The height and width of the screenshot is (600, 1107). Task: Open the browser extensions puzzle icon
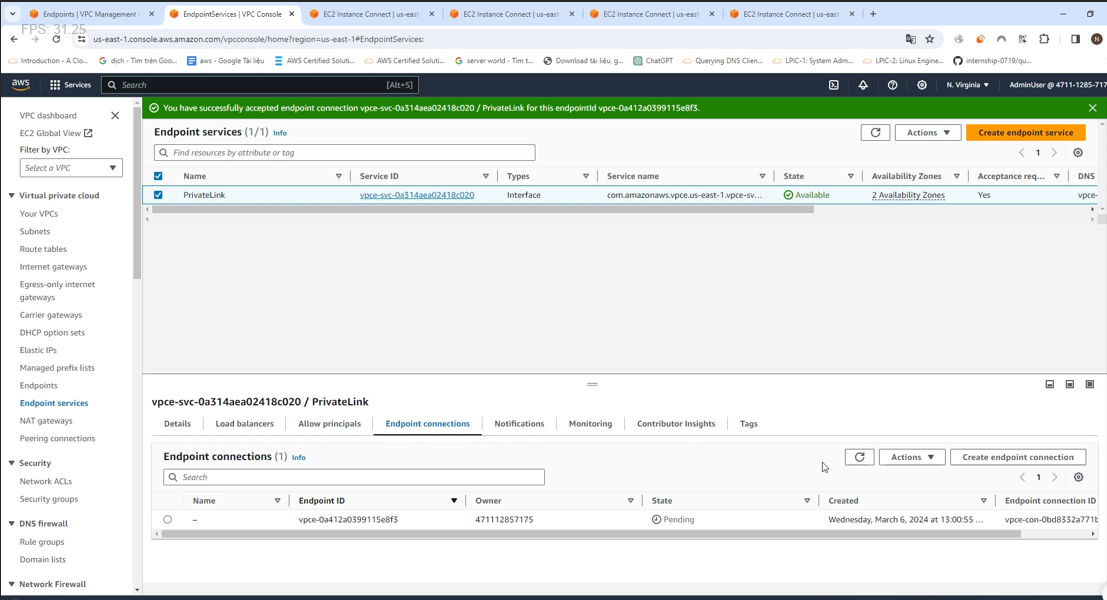click(1044, 39)
